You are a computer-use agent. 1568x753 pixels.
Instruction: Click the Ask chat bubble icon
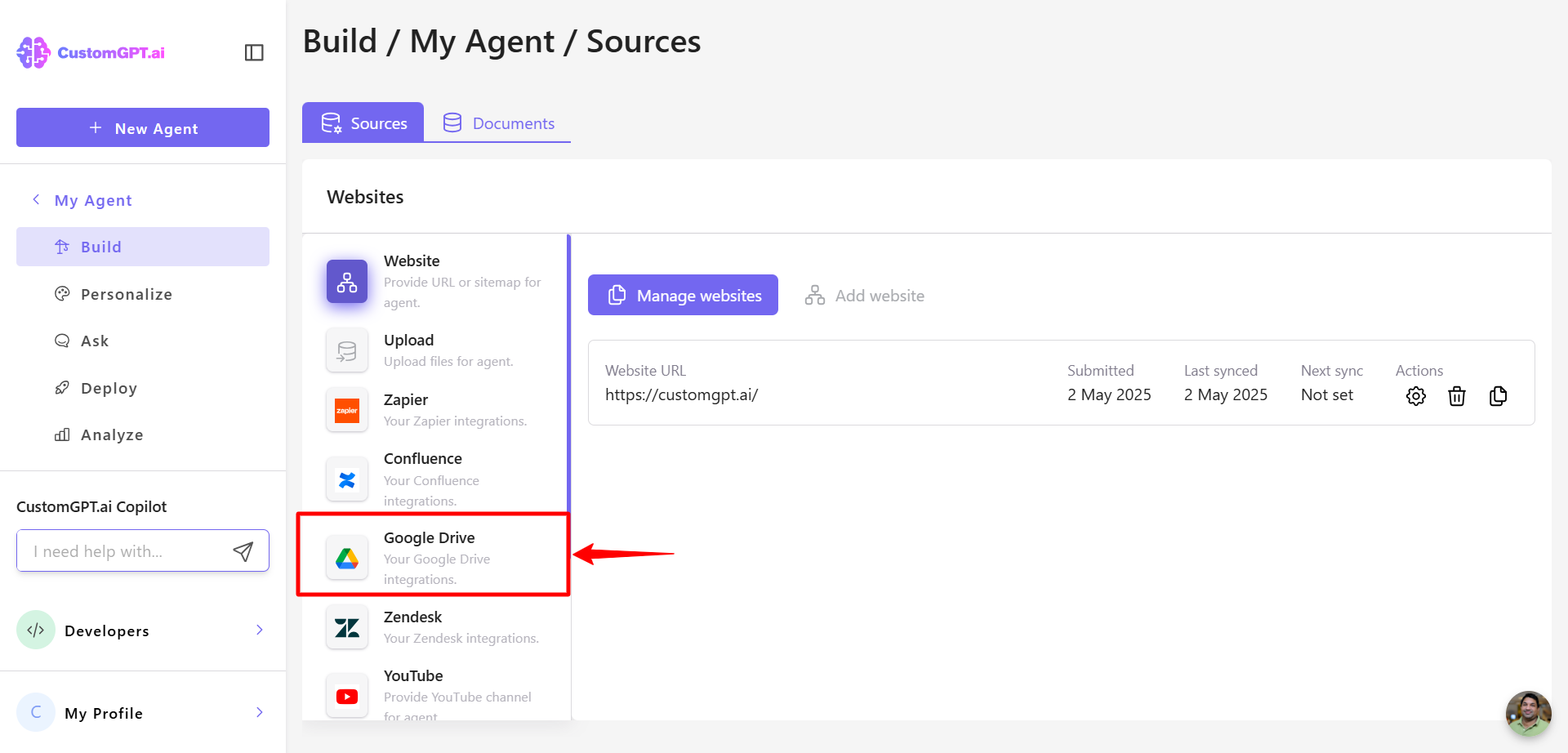(62, 341)
